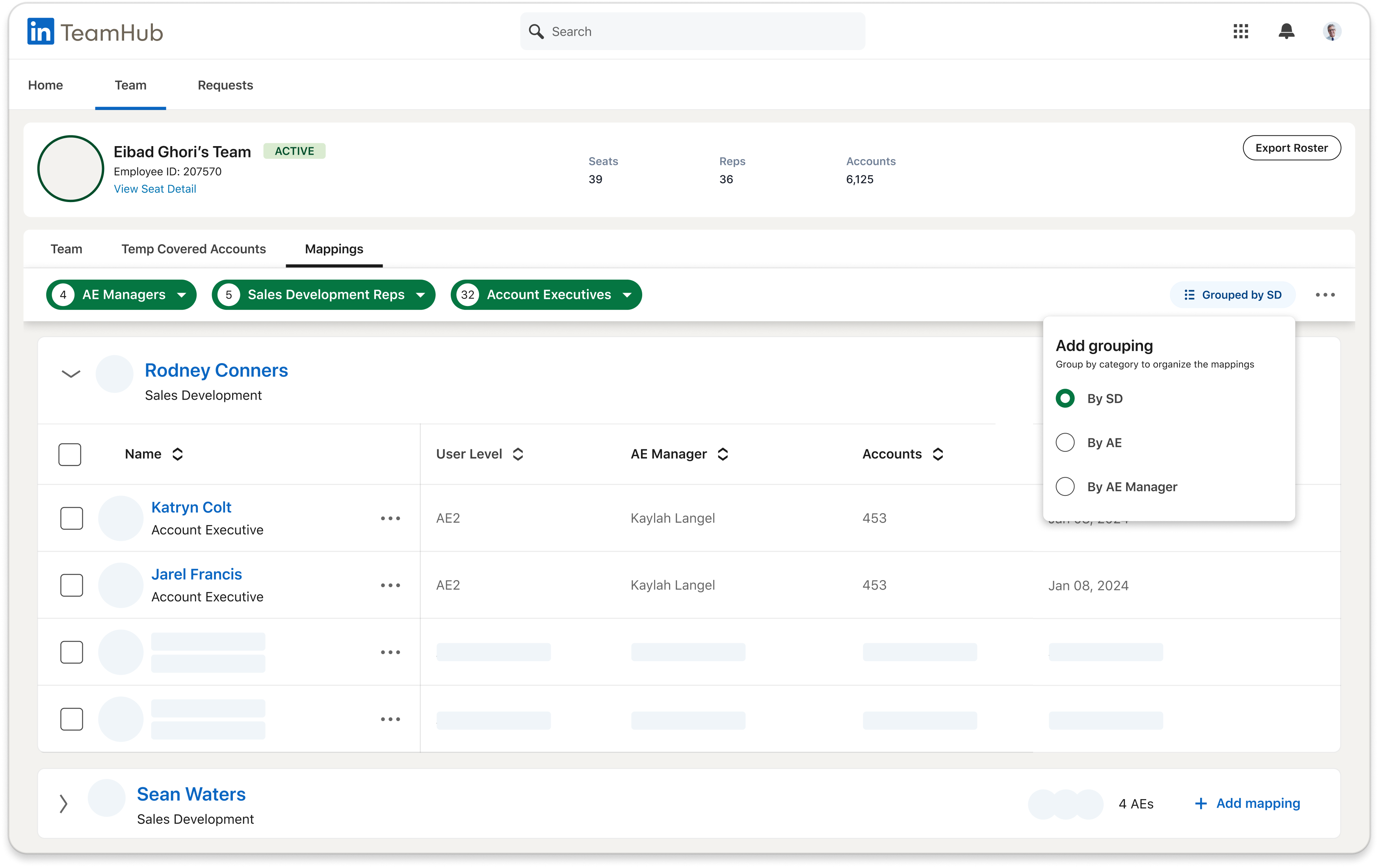1379x868 pixels.
Task: Go to the Home nav tab
Action: 45,85
